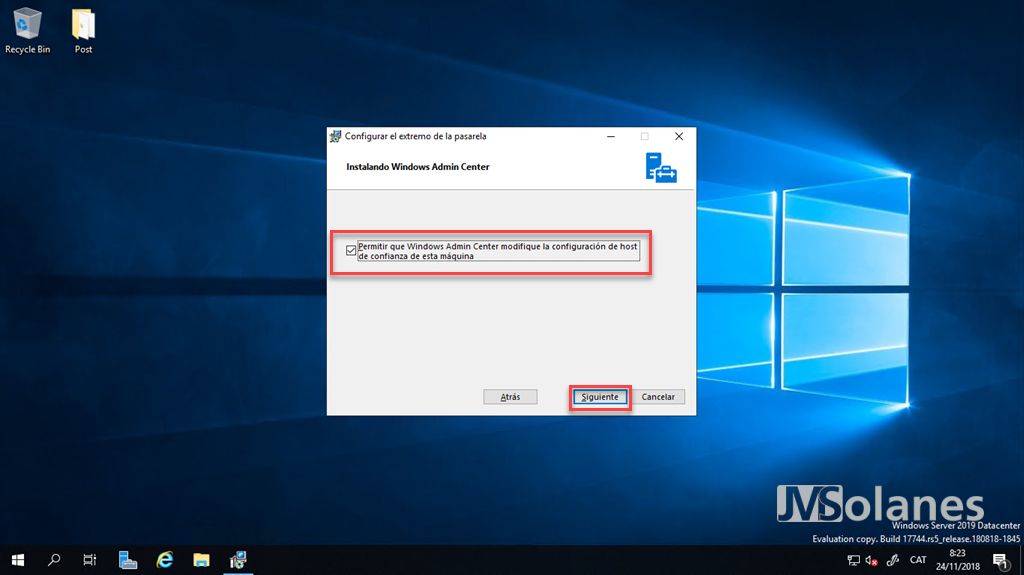1024x575 pixels.
Task: Switch the CAT input language indicator
Action: click(x=918, y=560)
